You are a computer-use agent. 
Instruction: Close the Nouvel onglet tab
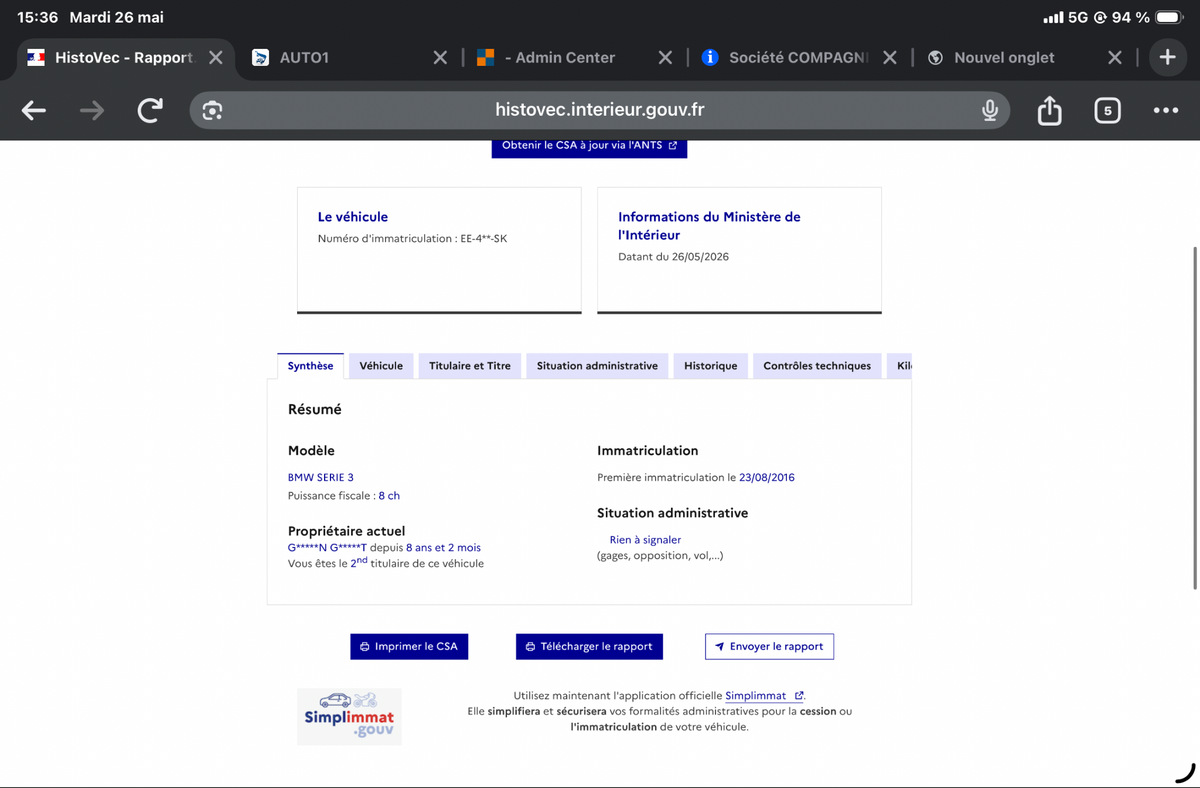[1115, 58]
